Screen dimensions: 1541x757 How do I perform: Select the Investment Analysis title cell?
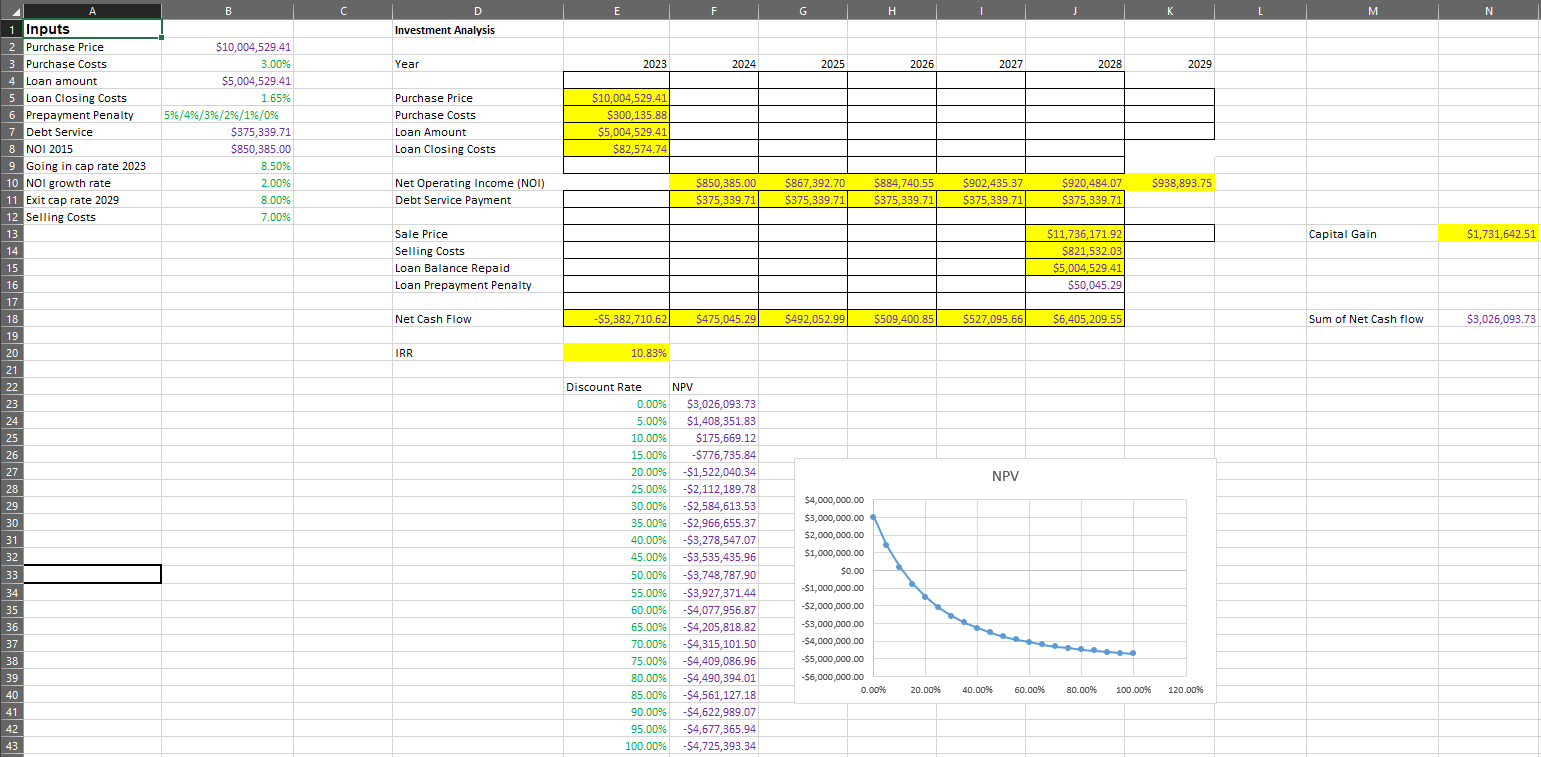coord(476,30)
